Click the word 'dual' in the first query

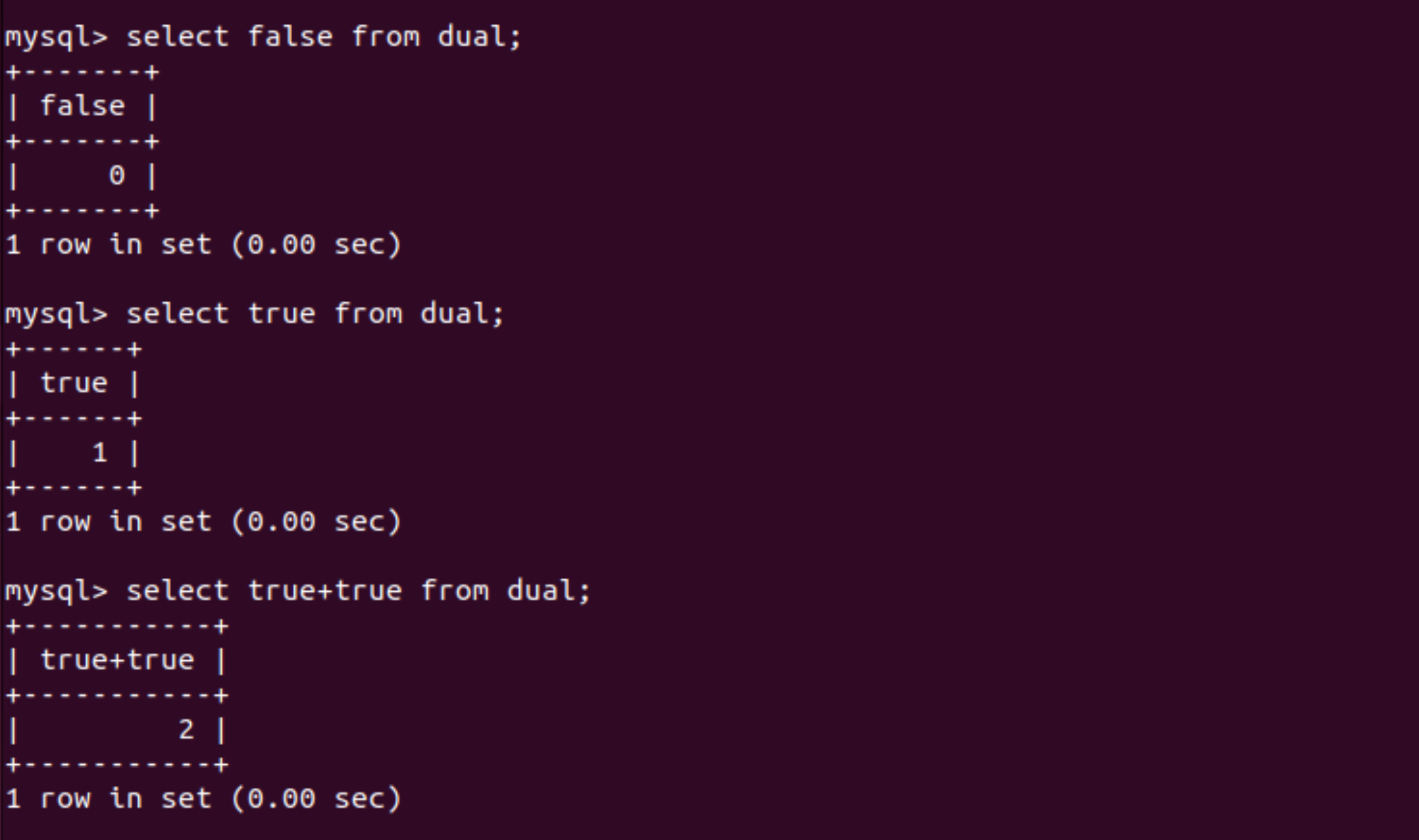pos(471,36)
